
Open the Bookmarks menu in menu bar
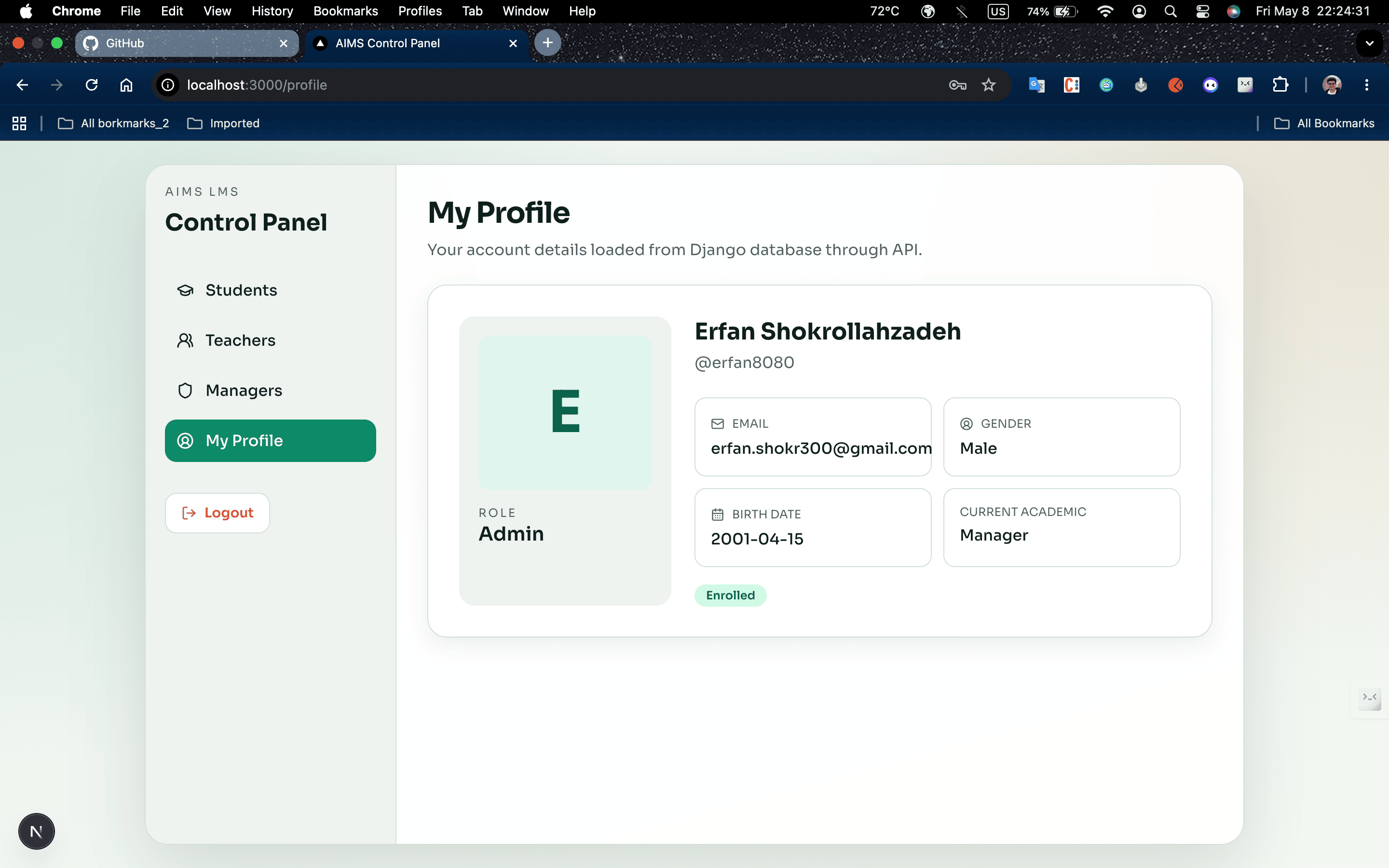click(345, 11)
